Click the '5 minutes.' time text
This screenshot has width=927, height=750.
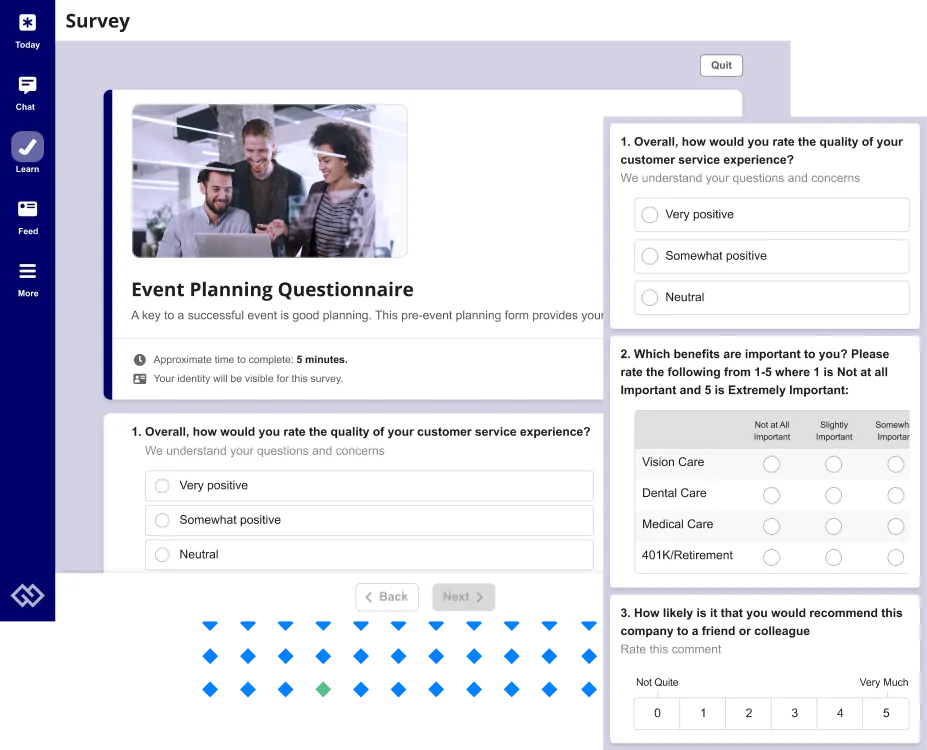point(322,359)
